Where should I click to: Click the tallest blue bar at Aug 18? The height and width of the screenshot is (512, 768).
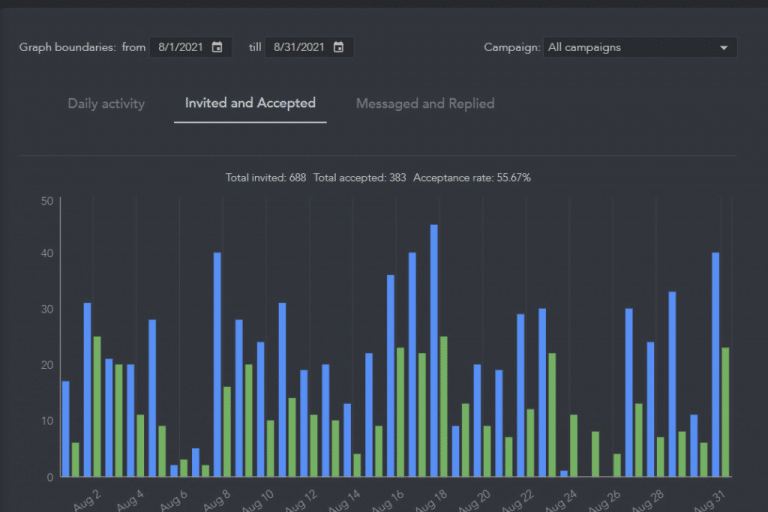point(434,350)
